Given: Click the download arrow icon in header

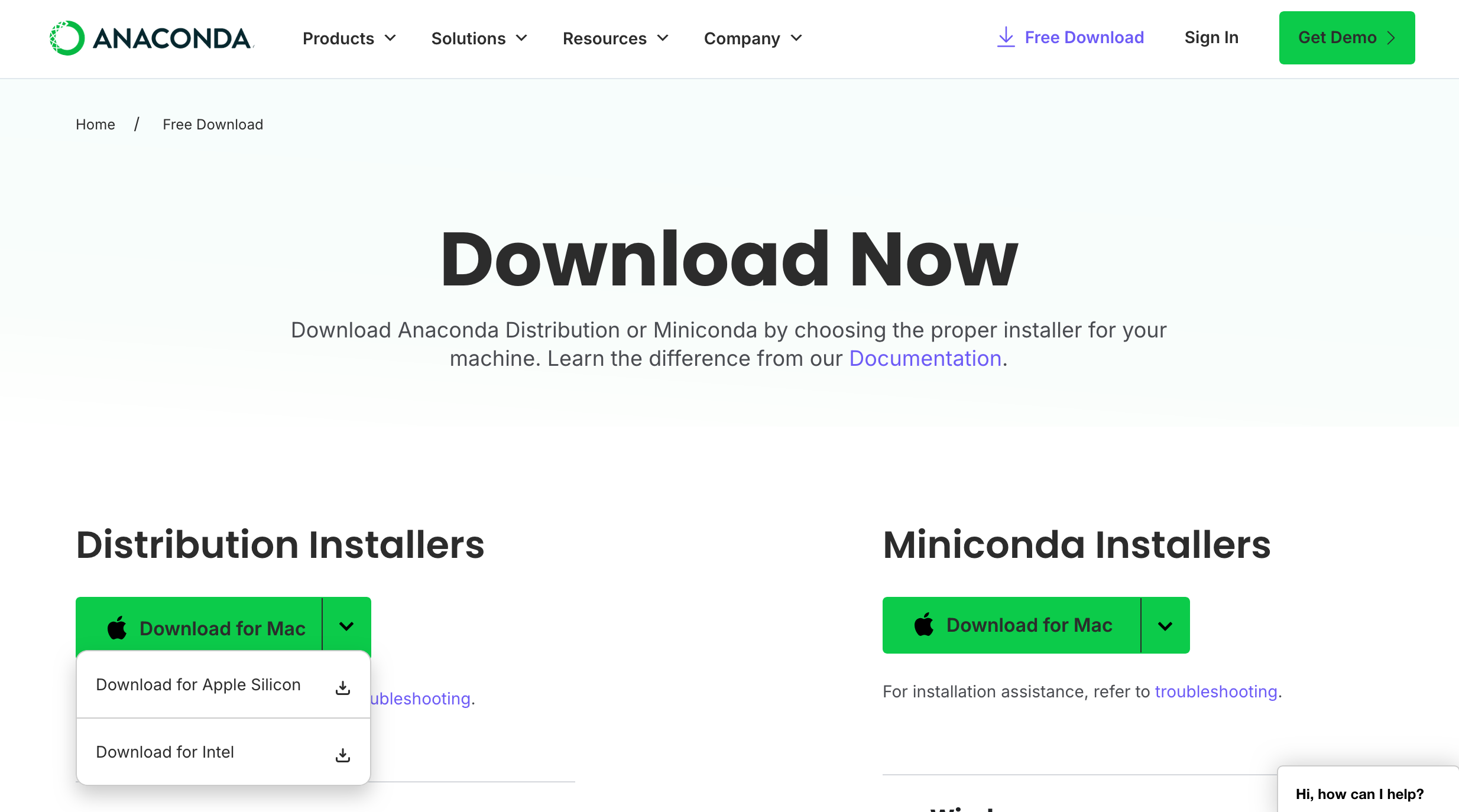Looking at the screenshot, I should [x=1006, y=37].
